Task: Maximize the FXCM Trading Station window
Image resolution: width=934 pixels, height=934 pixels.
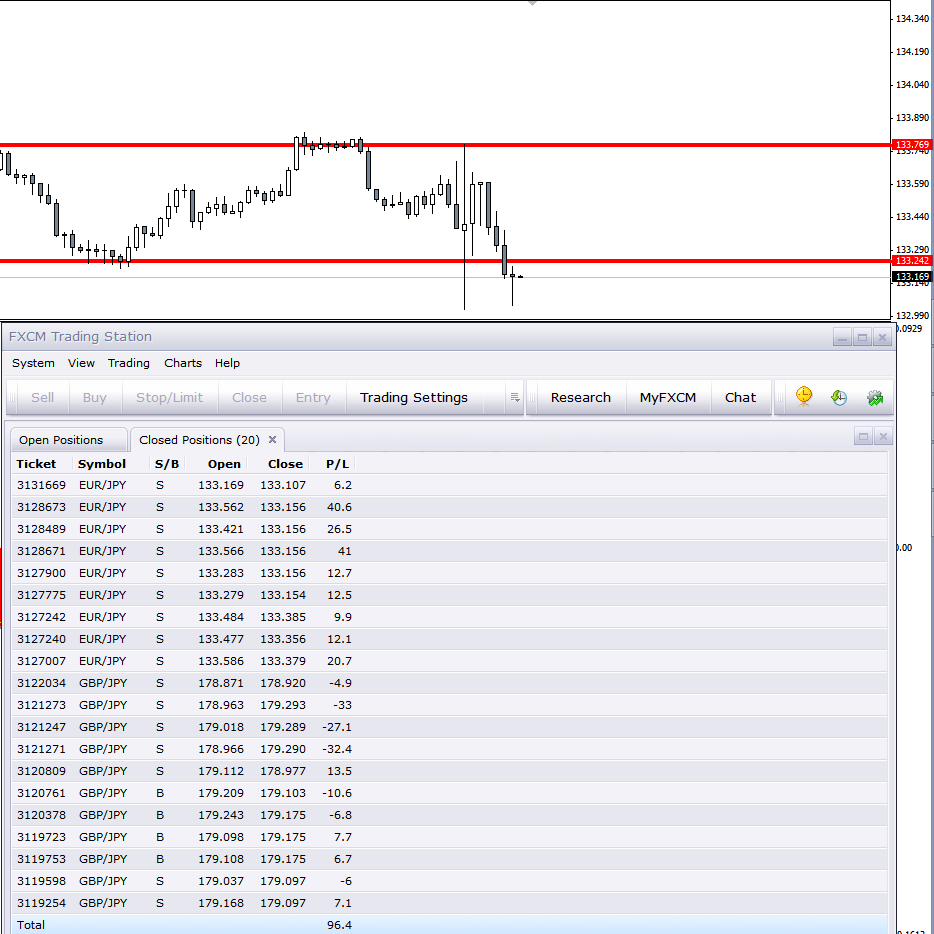Action: (x=863, y=338)
